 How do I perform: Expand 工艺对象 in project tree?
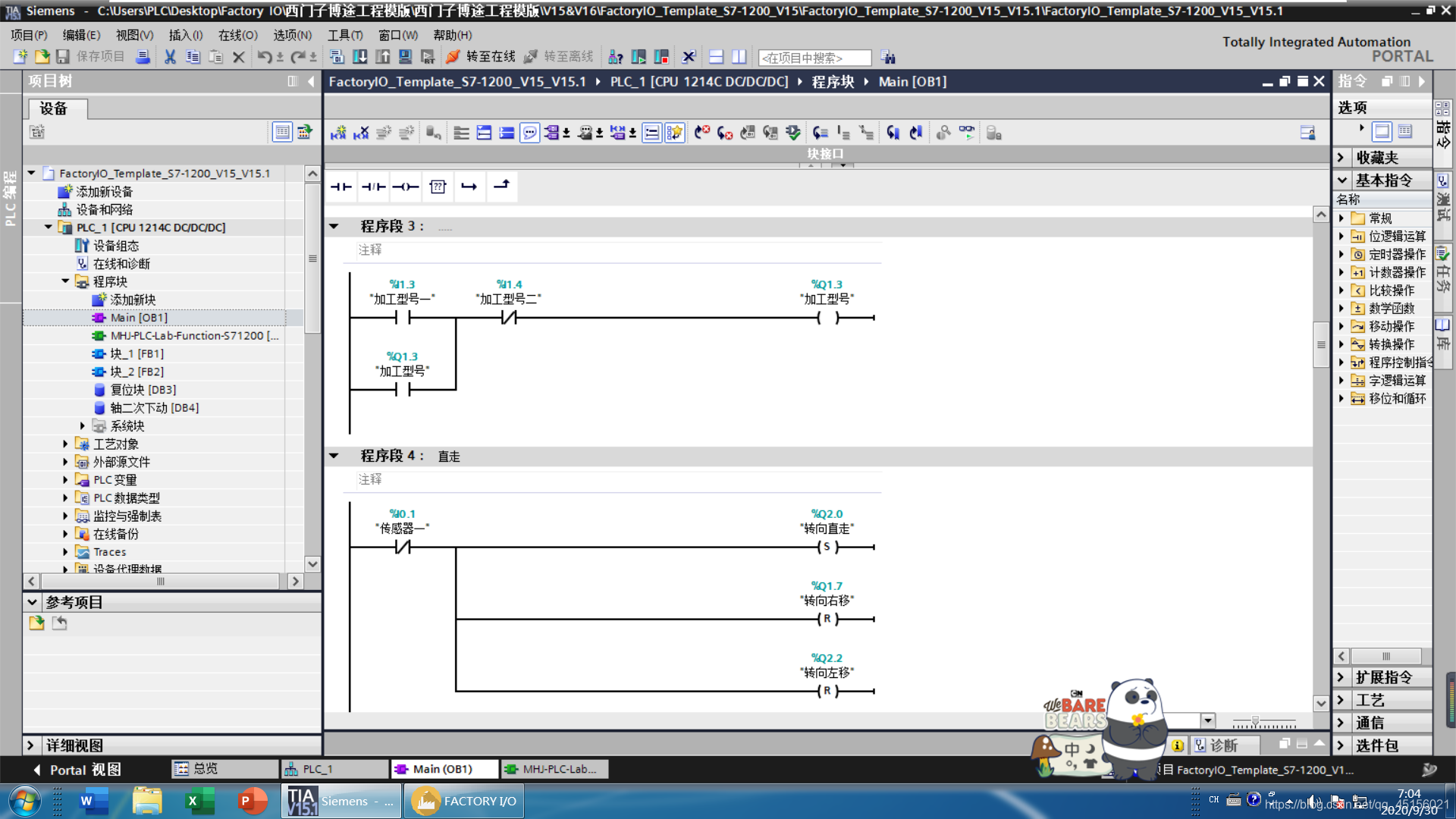click(x=65, y=444)
